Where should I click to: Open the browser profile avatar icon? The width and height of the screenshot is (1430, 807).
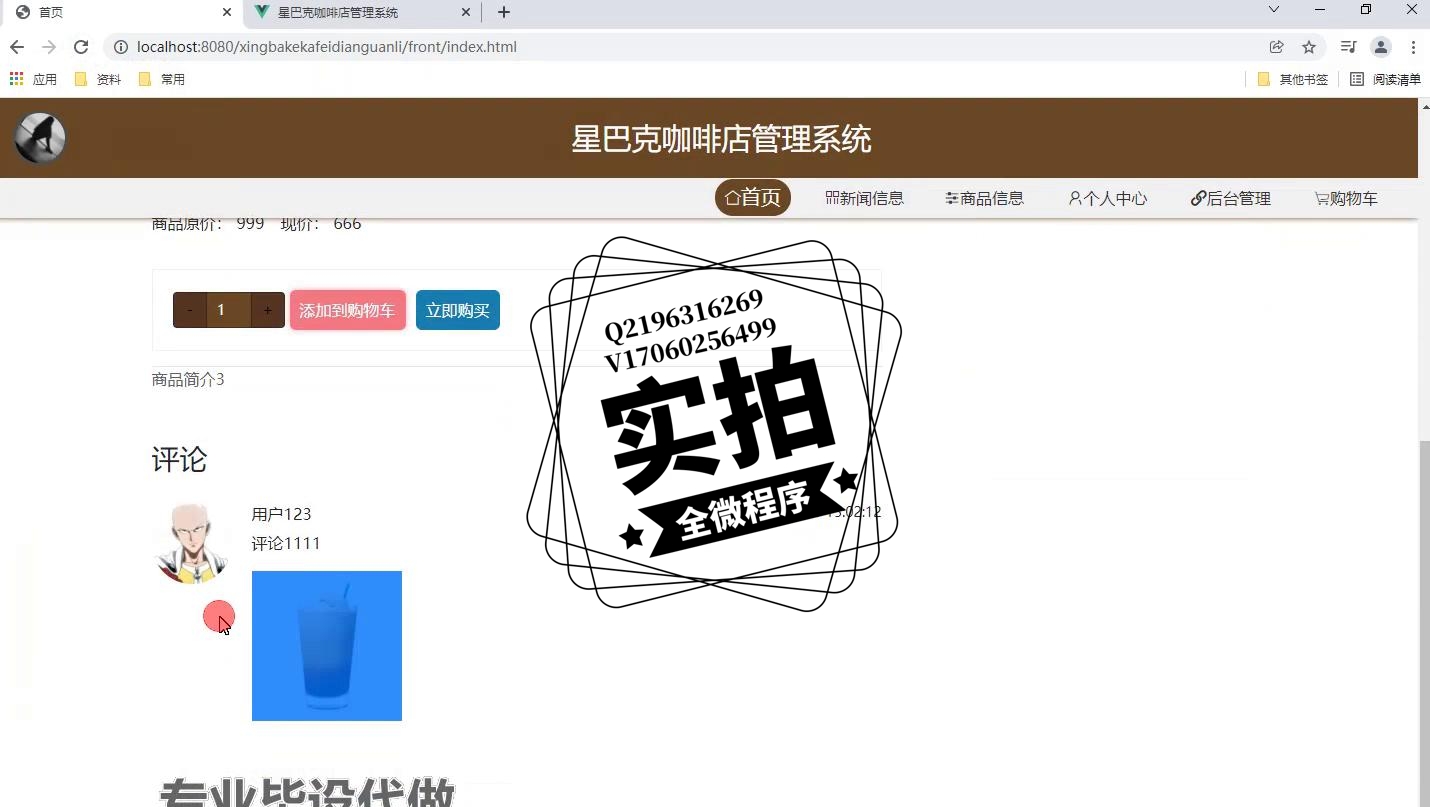1381,47
